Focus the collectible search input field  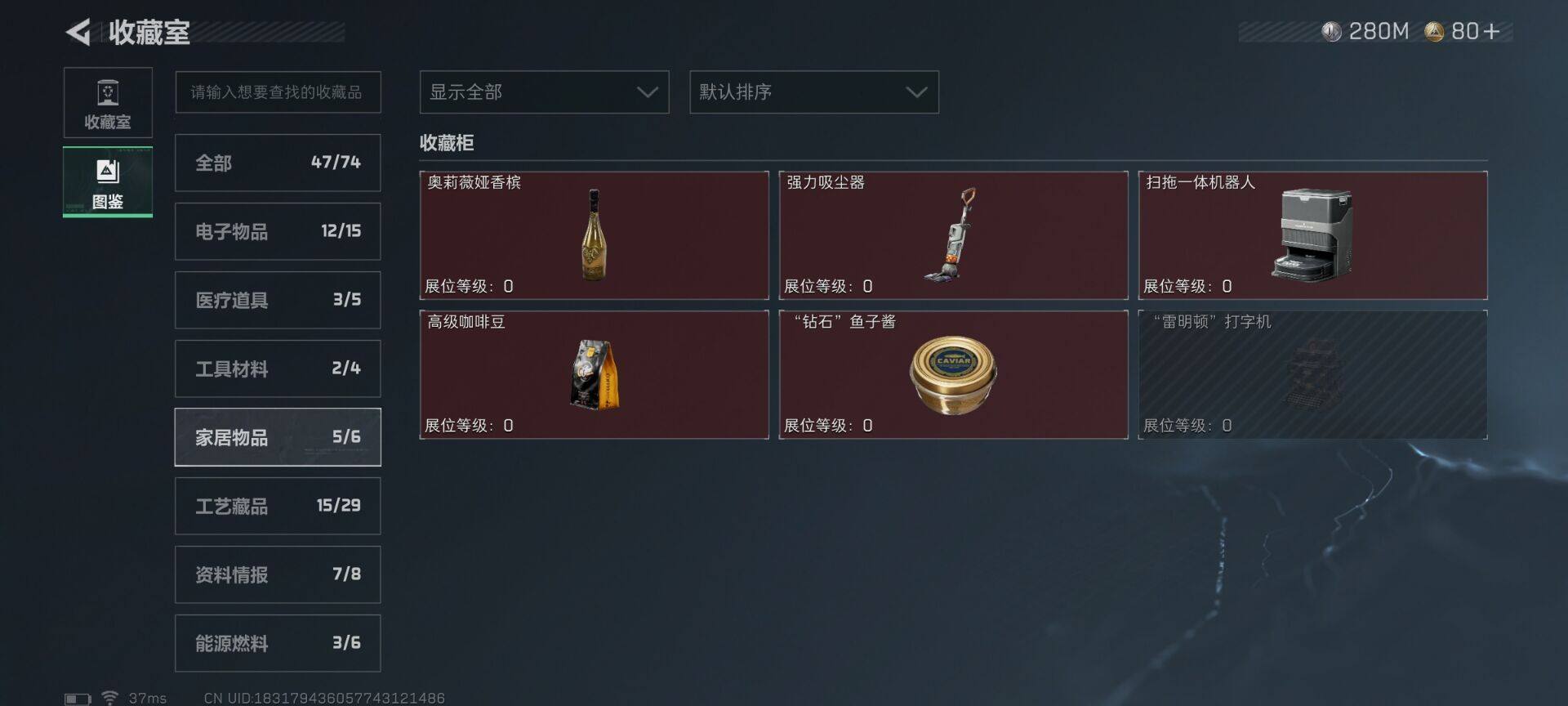coord(278,92)
